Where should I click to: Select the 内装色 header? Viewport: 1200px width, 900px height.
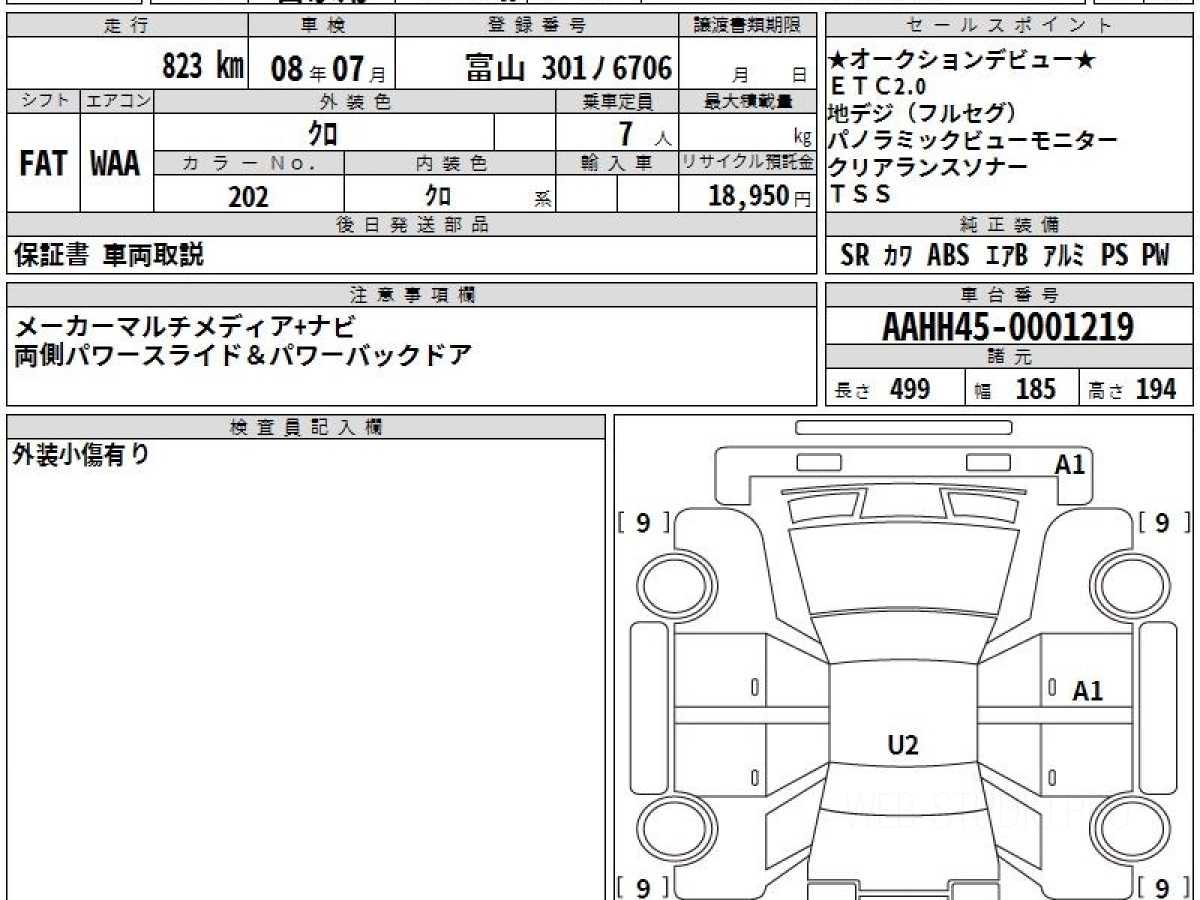coord(450,163)
